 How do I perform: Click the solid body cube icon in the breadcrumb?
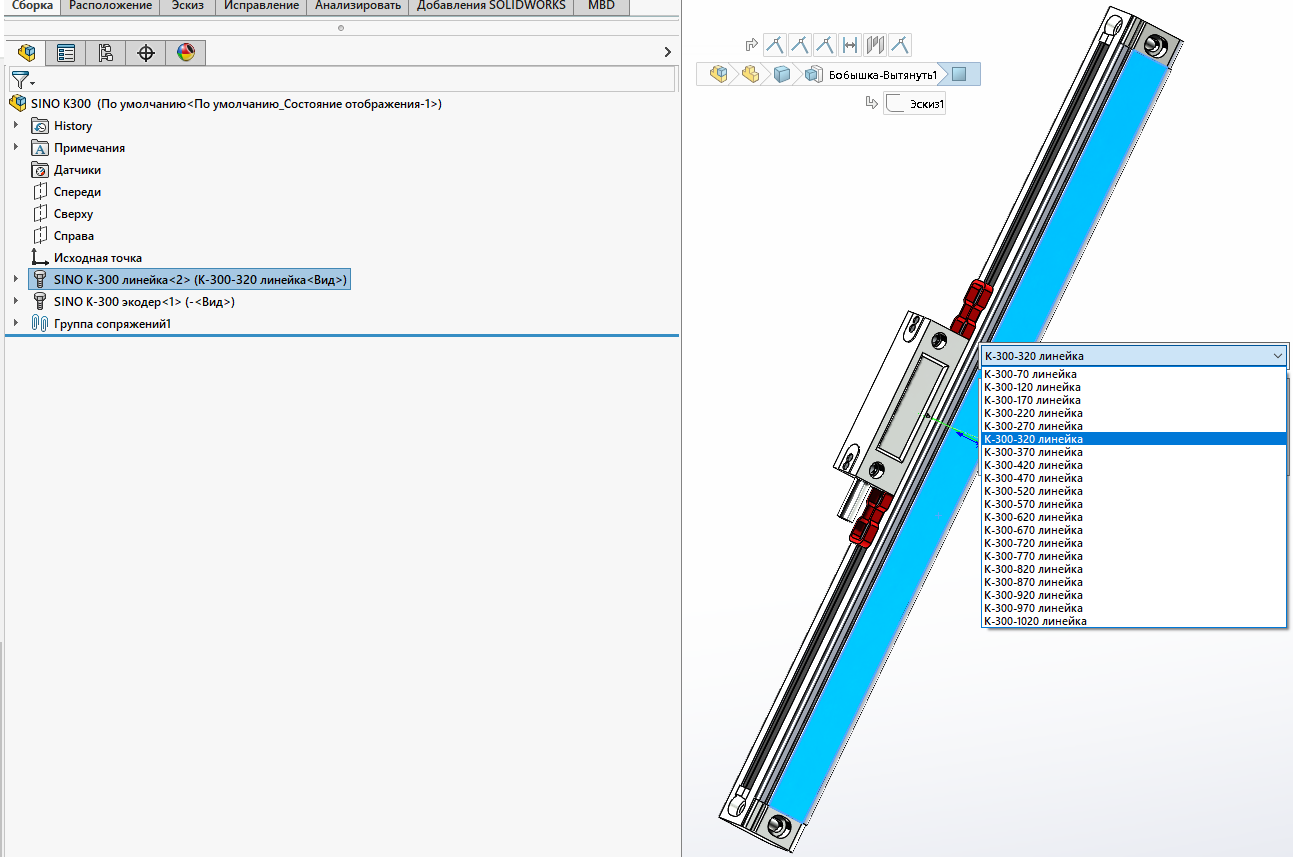pos(782,74)
